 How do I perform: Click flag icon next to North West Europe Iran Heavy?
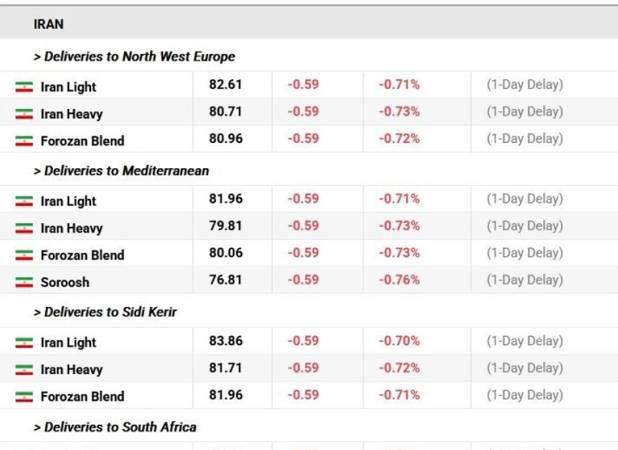click(24, 114)
